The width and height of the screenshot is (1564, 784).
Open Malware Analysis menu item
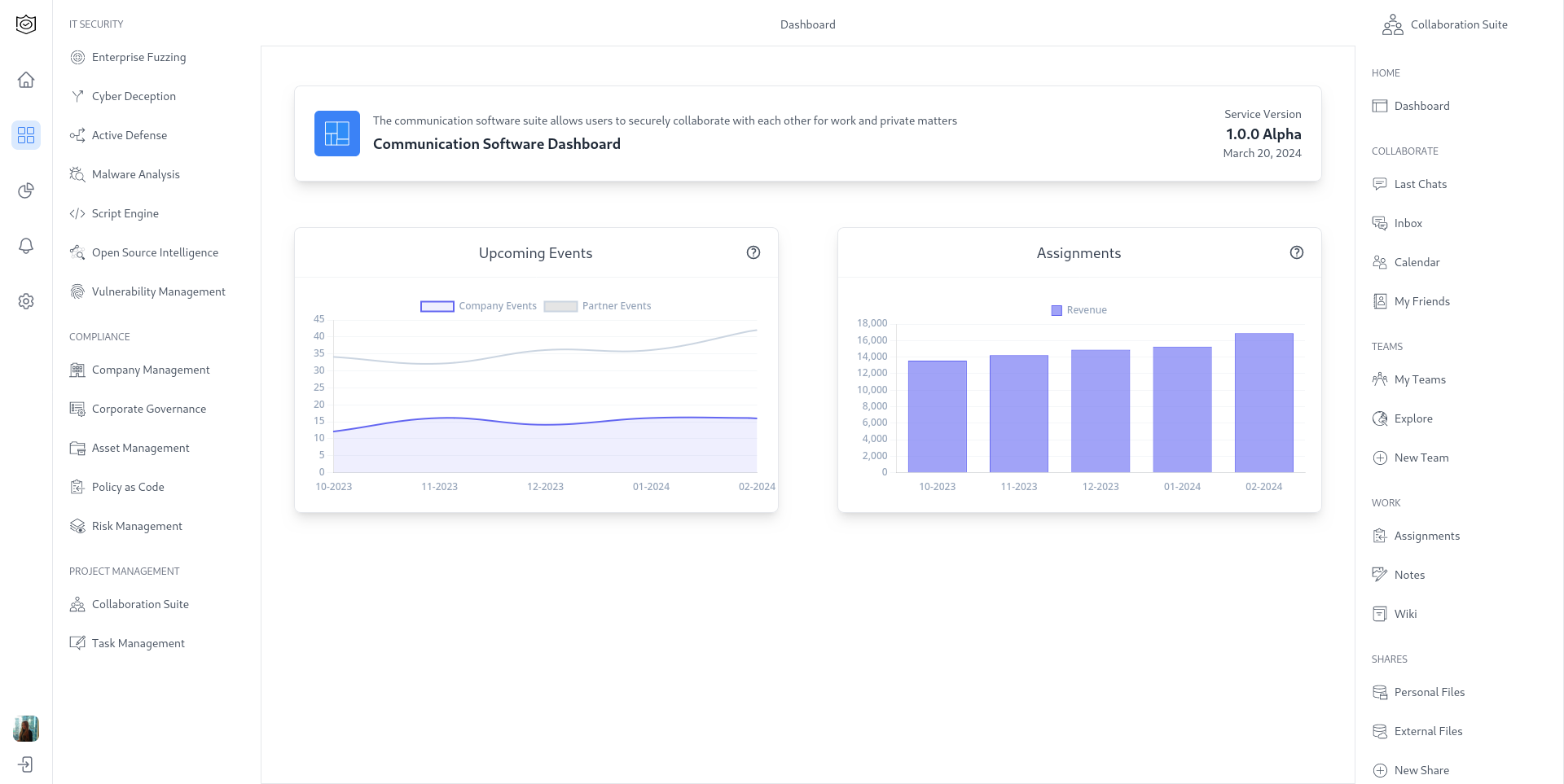(135, 174)
